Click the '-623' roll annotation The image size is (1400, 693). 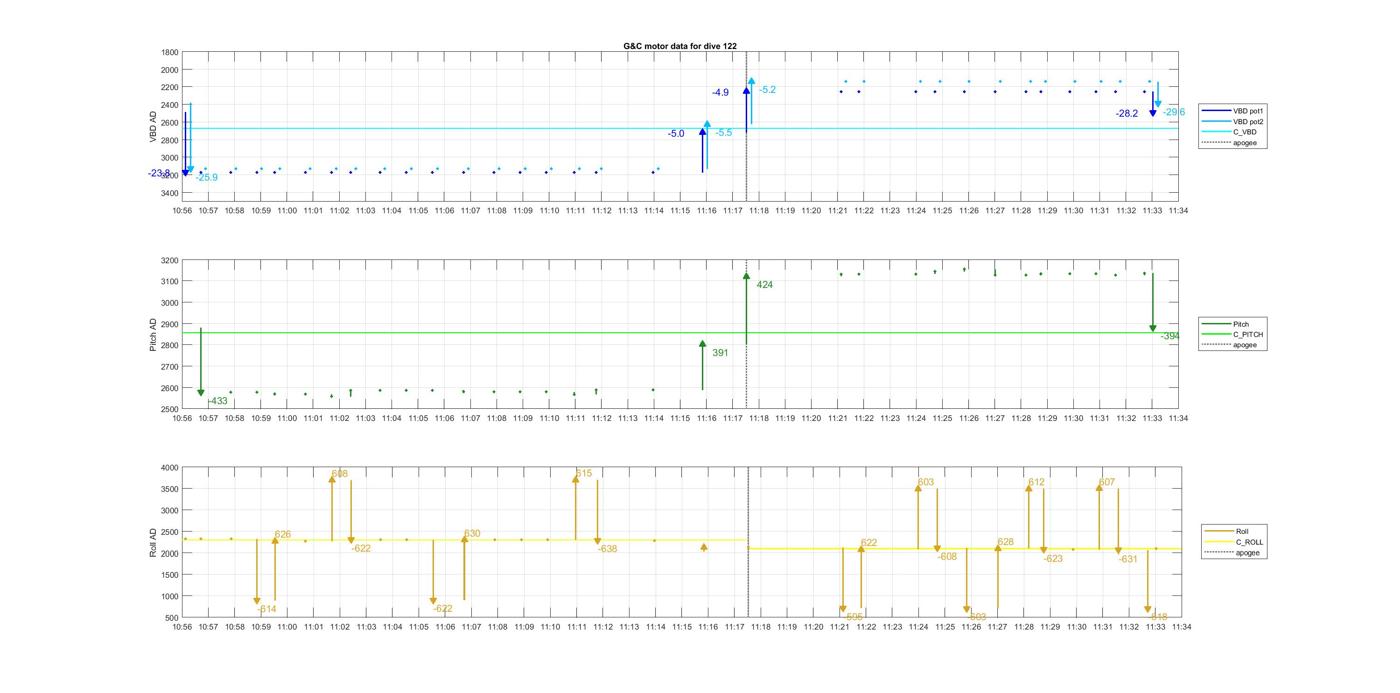pos(1053,559)
